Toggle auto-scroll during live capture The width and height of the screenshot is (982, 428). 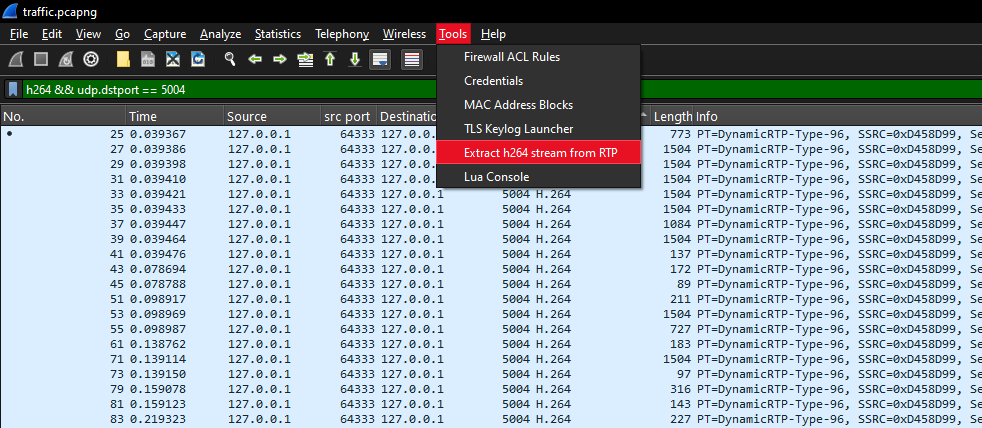tap(380, 60)
